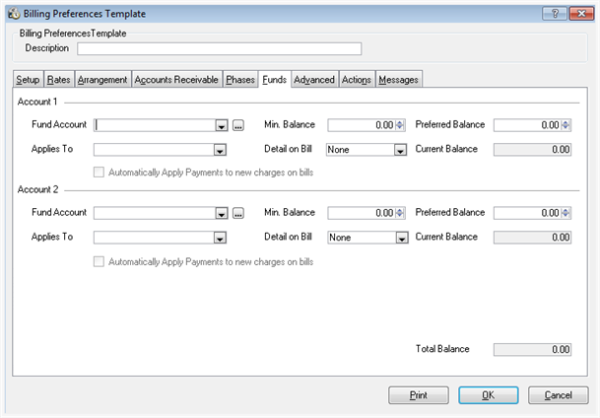The height and width of the screenshot is (418, 600).
Task: Click Account 2 Current Balance field
Action: pyautogui.click(x=532, y=238)
